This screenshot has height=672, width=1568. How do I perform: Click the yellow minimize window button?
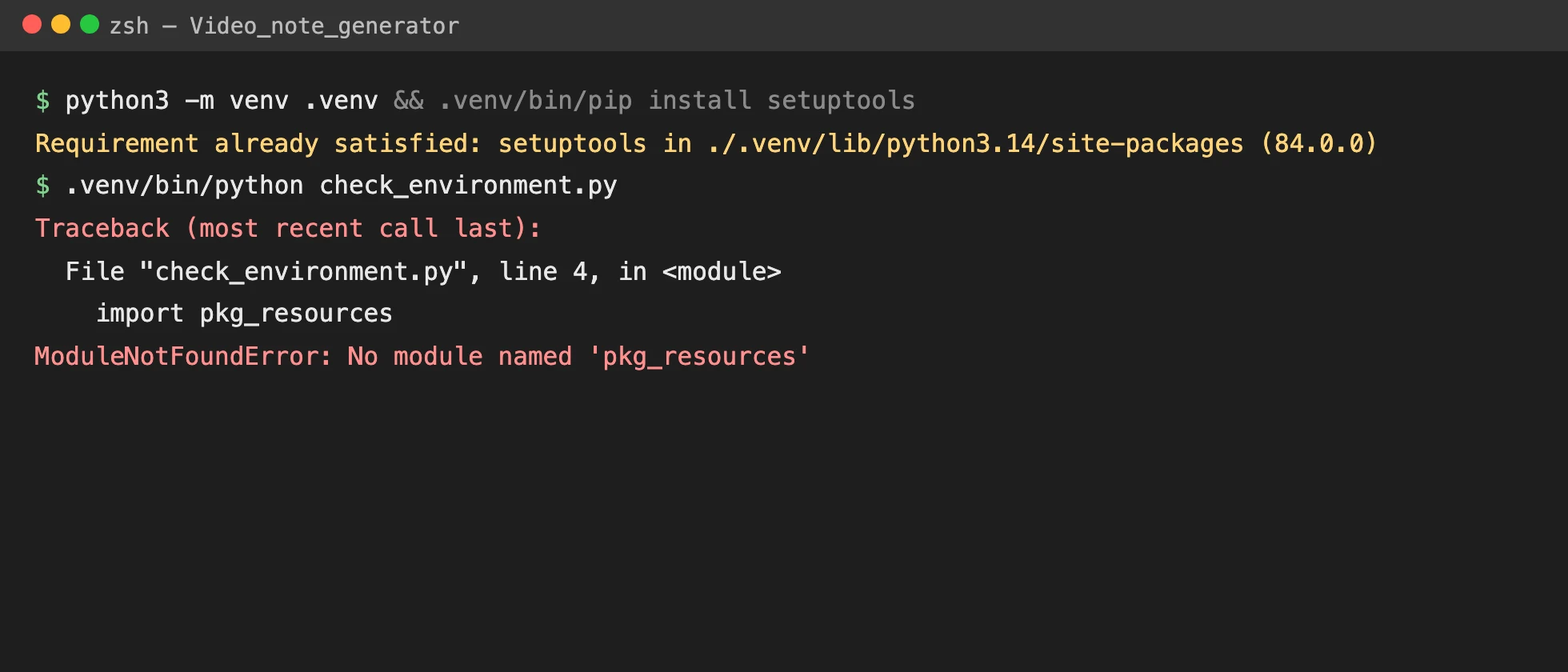click(x=61, y=25)
